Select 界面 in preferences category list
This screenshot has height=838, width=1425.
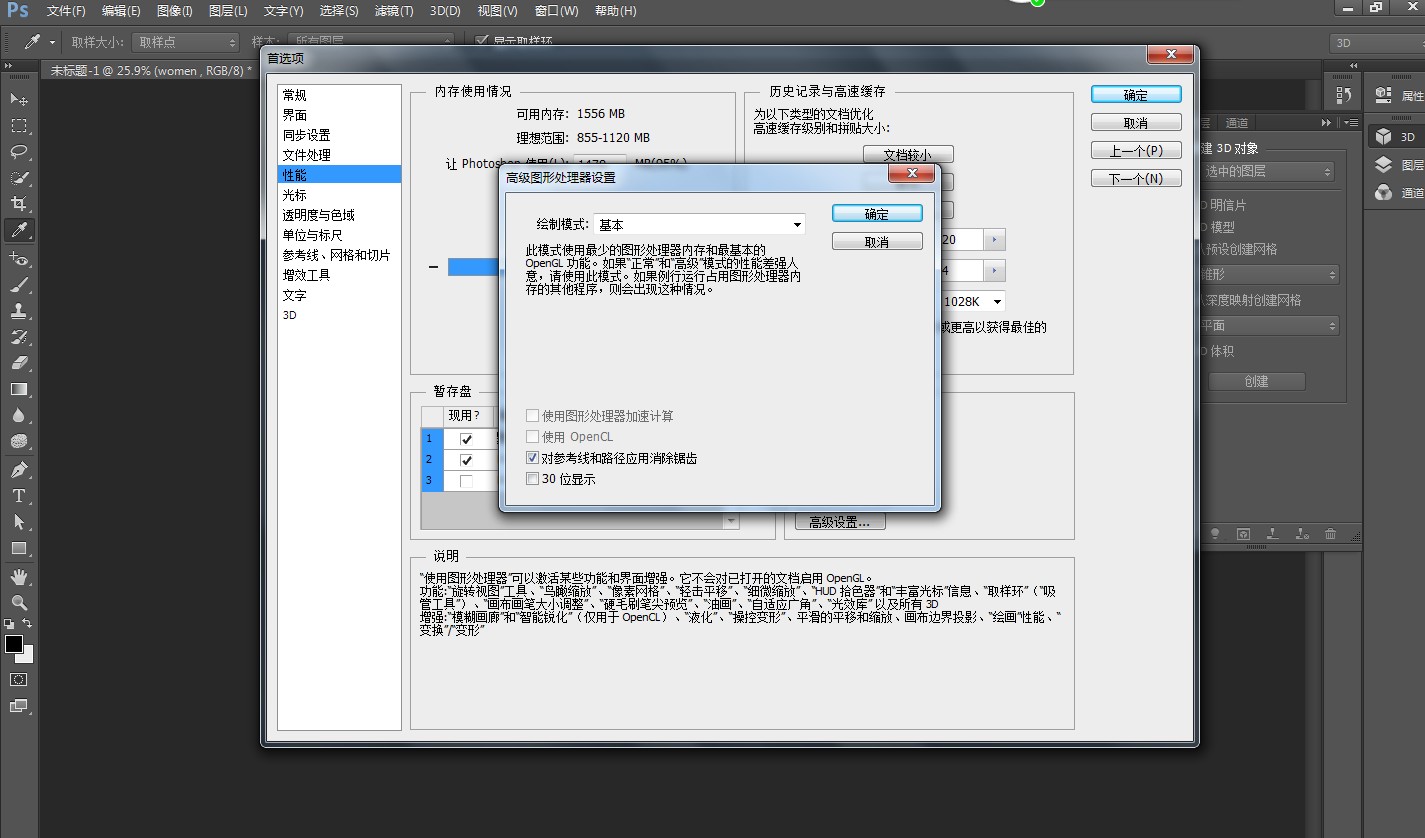click(x=339, y=115)
